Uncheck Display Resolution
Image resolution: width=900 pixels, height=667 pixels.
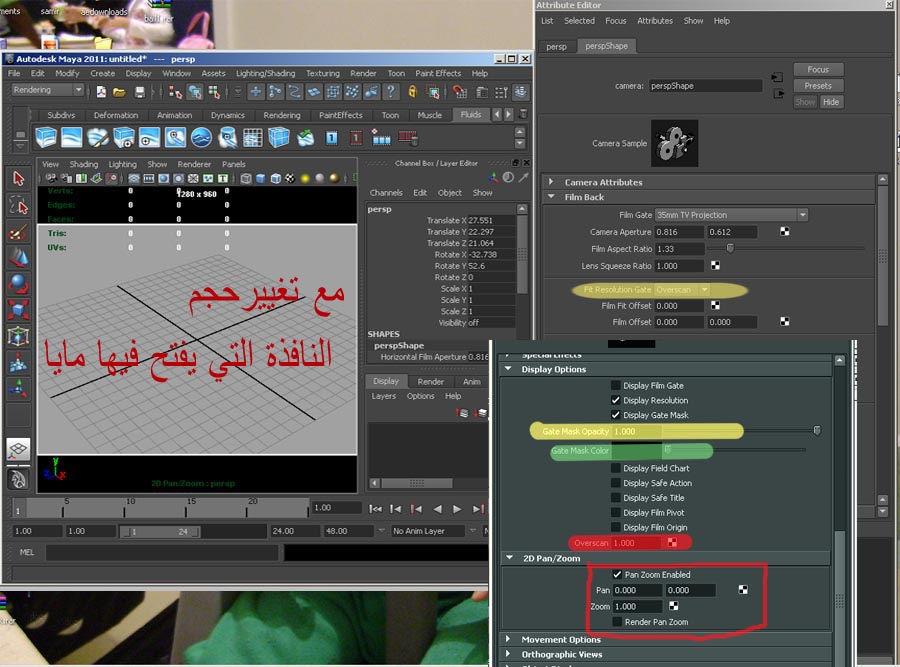point(616,400)
